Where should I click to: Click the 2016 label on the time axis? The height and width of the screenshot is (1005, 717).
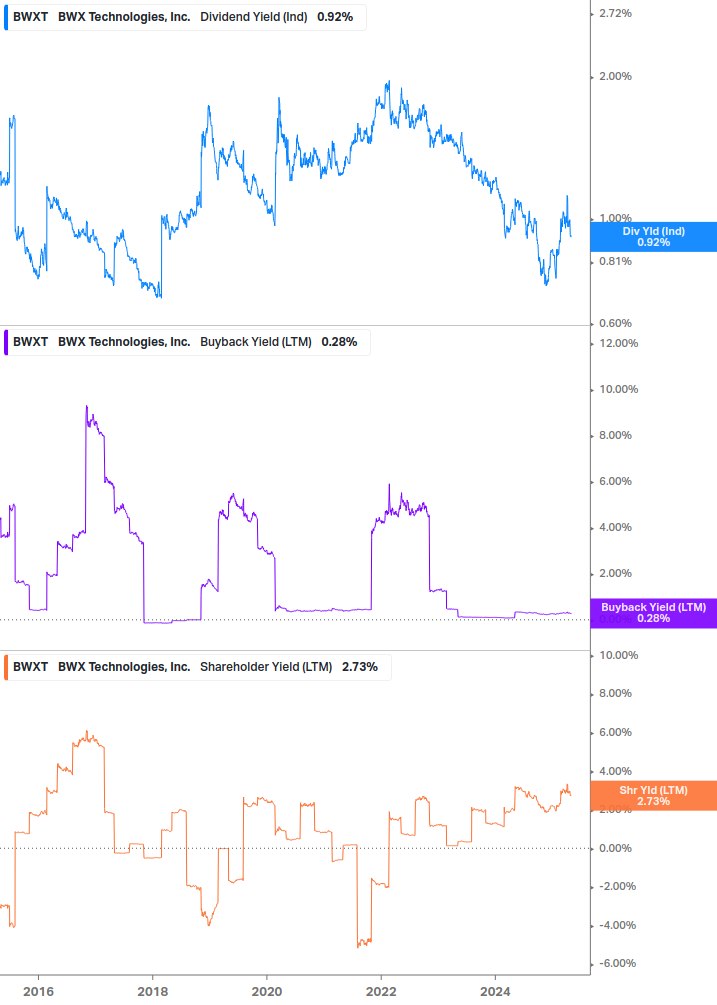[38, 992]
